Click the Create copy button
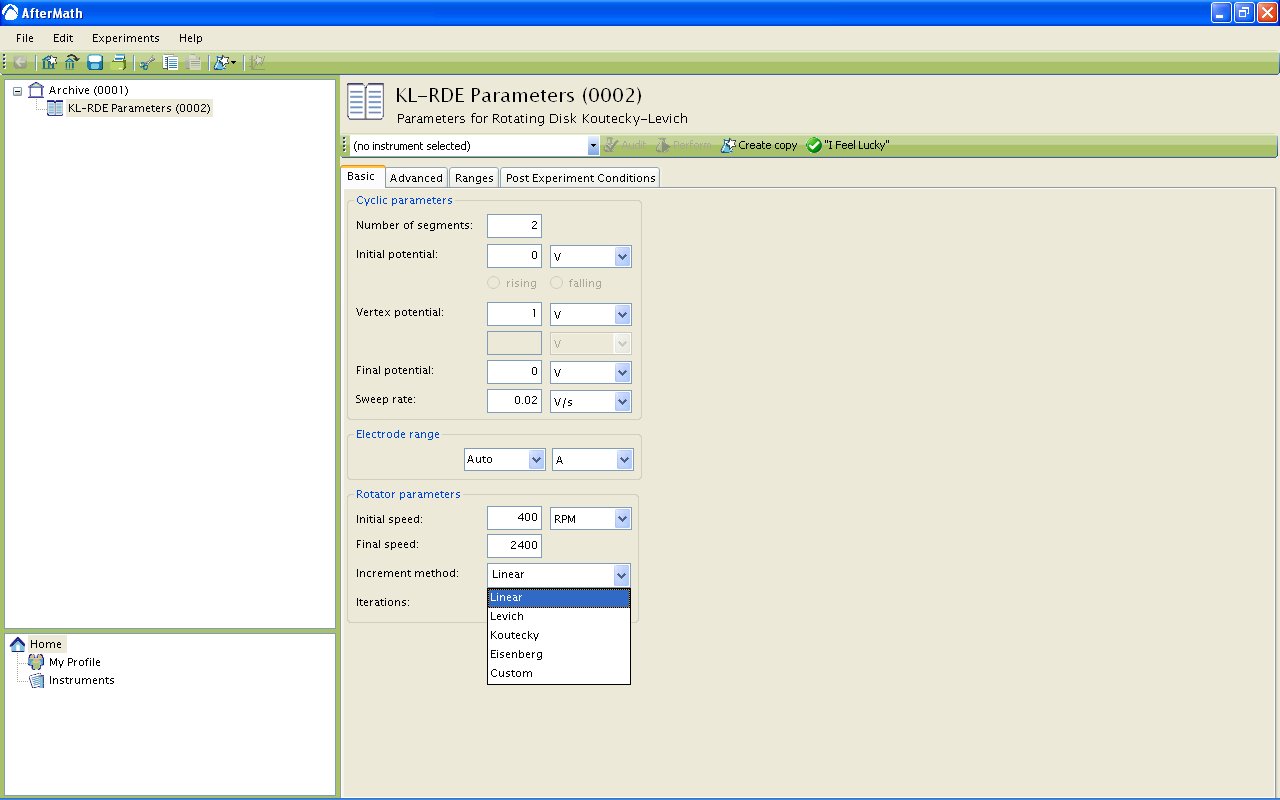The image size is (1280, 800). coord(759,146)
